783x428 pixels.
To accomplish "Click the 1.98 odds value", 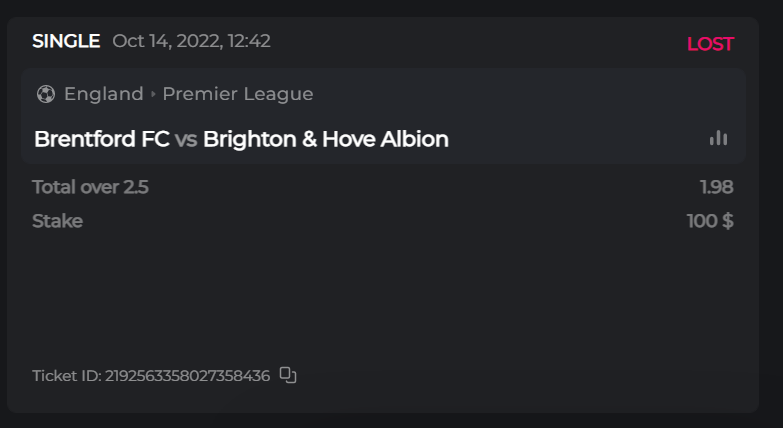I will tap(717, 187).
